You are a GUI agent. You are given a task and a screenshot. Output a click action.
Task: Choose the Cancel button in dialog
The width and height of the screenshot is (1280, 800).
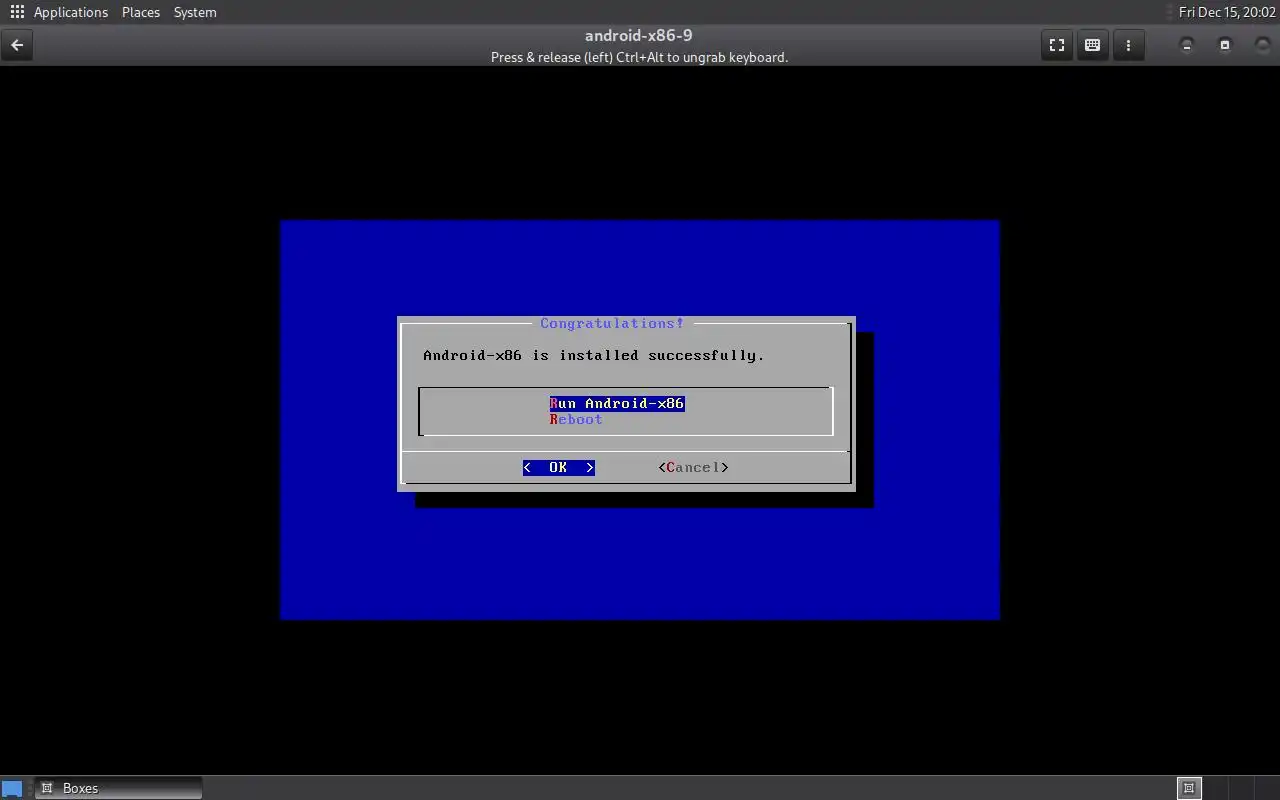(693, 467)
